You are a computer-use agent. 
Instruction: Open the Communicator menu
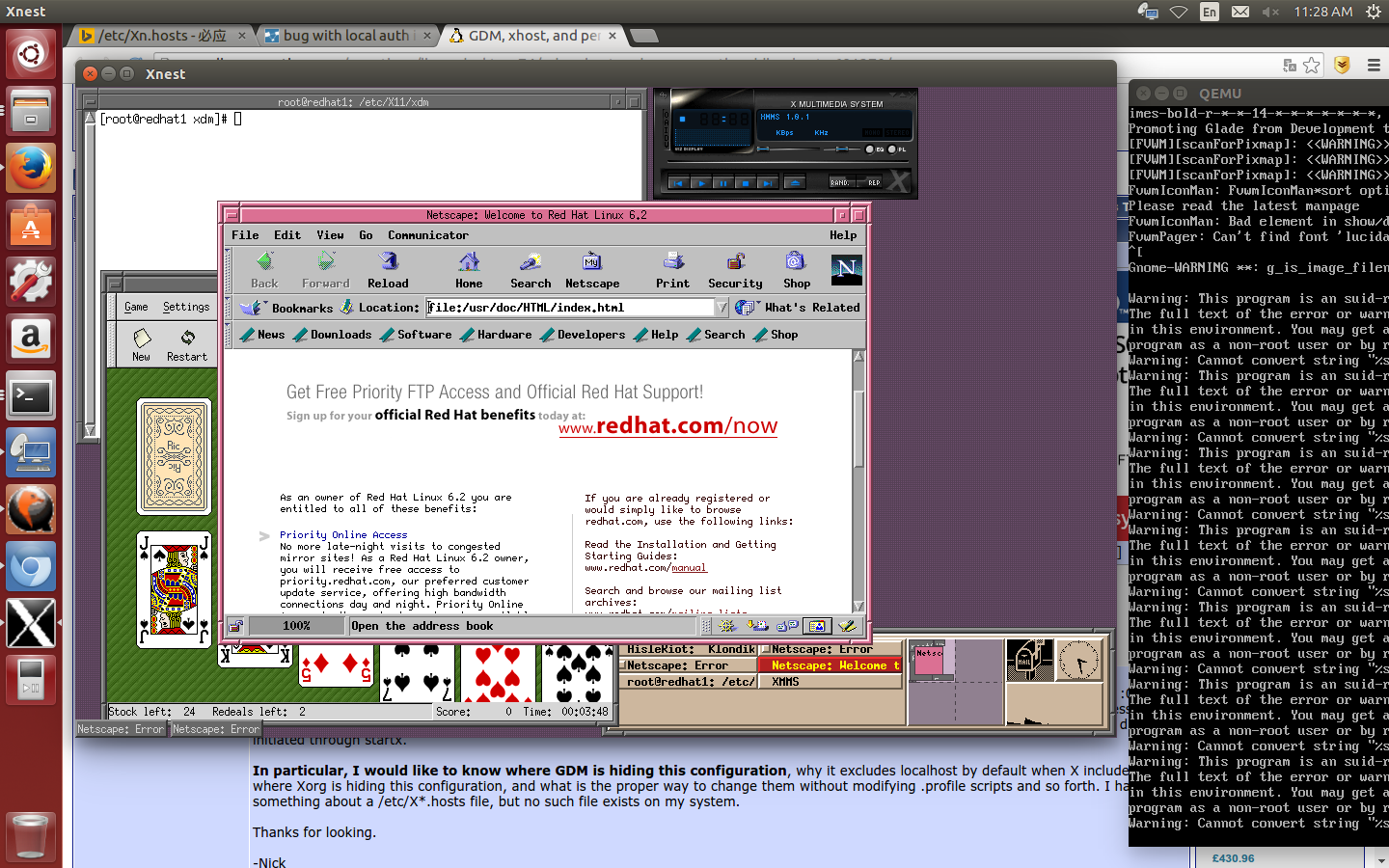click(x=427, y=235)
